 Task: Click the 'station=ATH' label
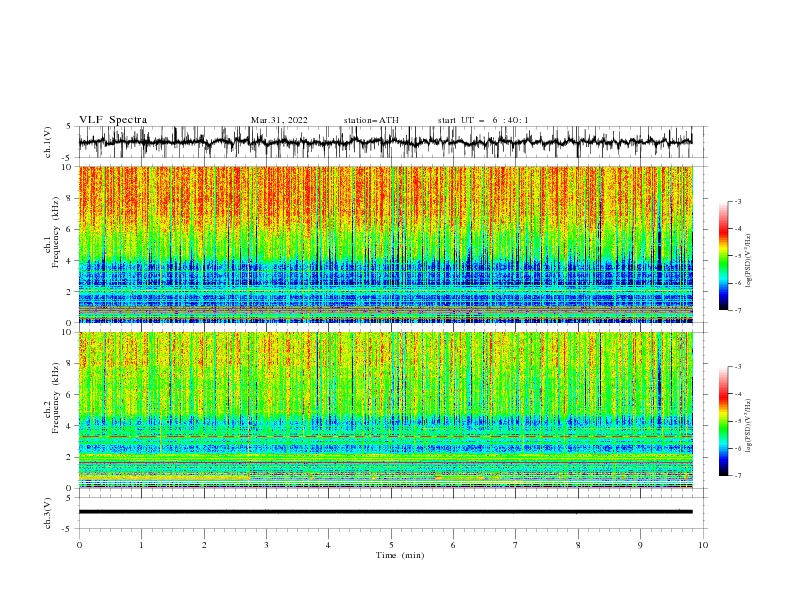[371, 120]
